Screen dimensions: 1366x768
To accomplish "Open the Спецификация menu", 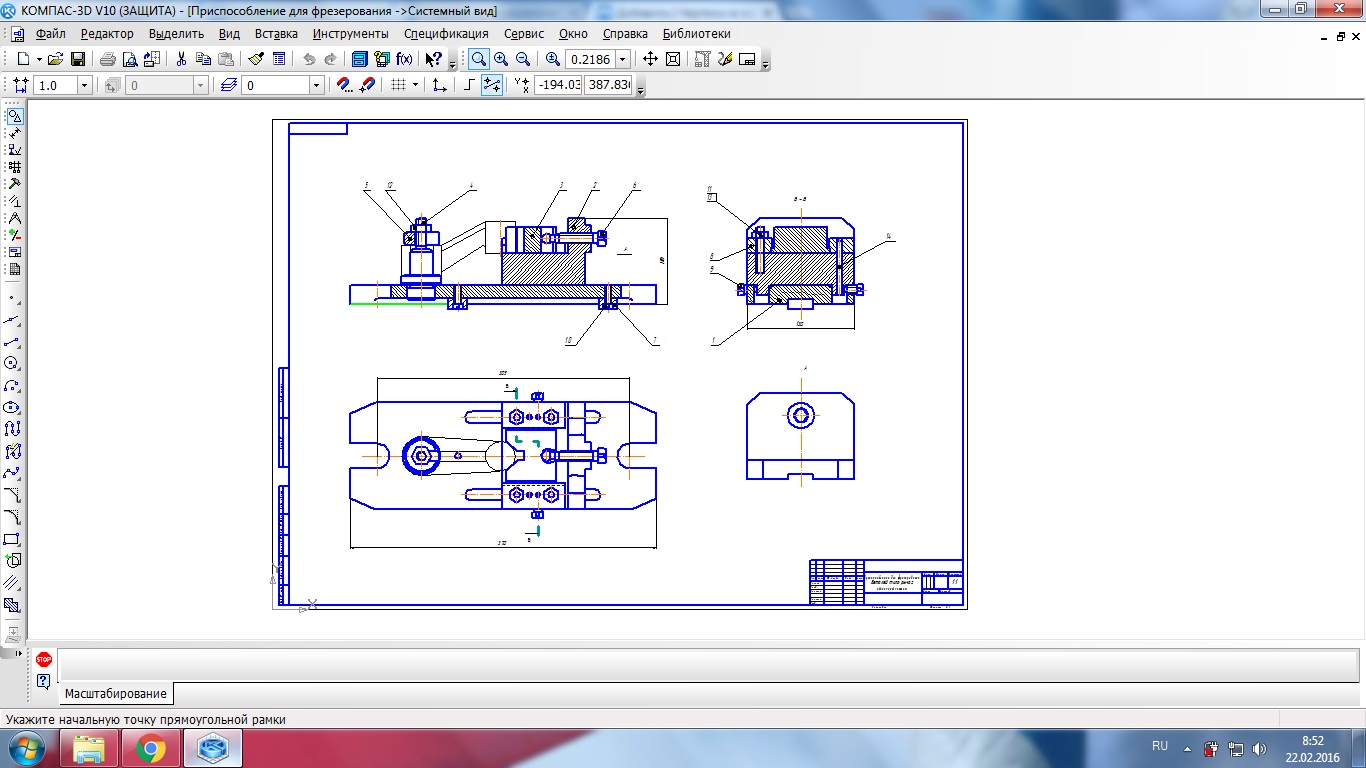I will click(446, 33).
